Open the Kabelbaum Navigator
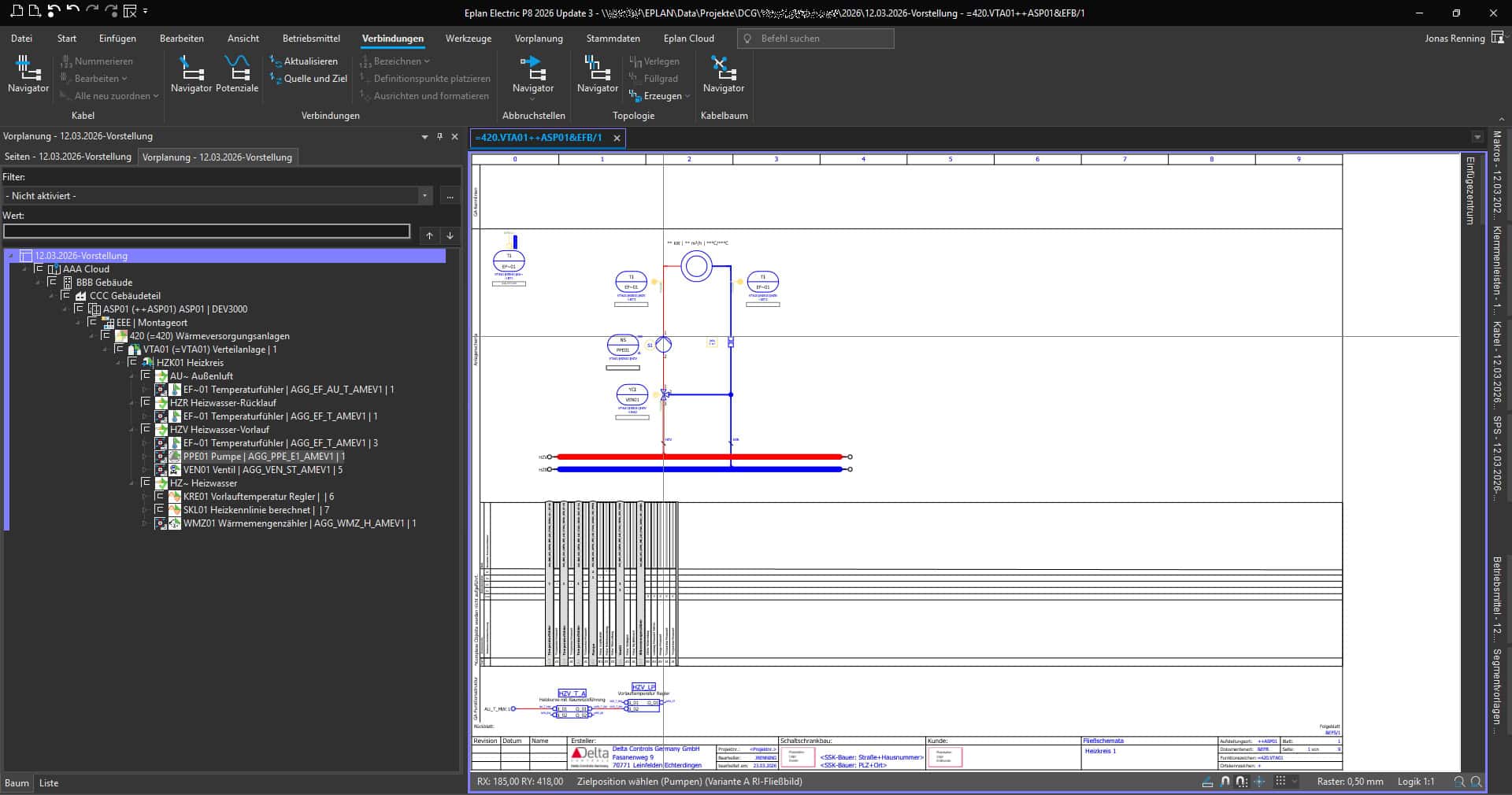The height and width of the screenshot is (795, 1512). 723,74
